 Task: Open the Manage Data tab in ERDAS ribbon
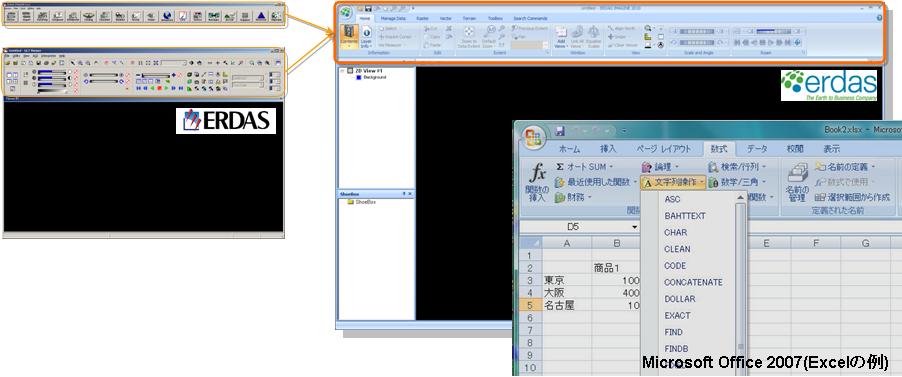[393, 18]
